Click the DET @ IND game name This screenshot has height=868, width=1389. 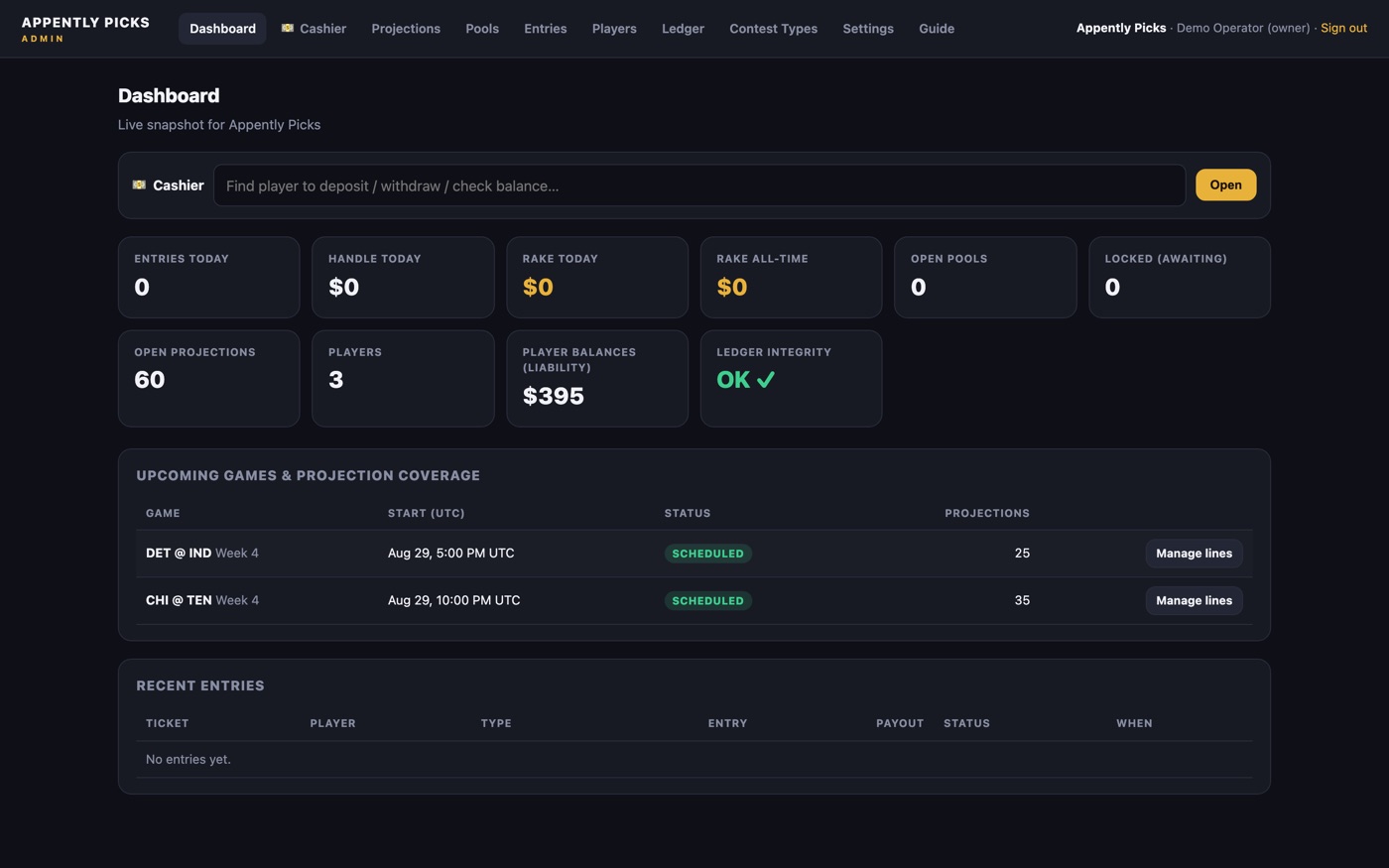(x=179, y=554)
